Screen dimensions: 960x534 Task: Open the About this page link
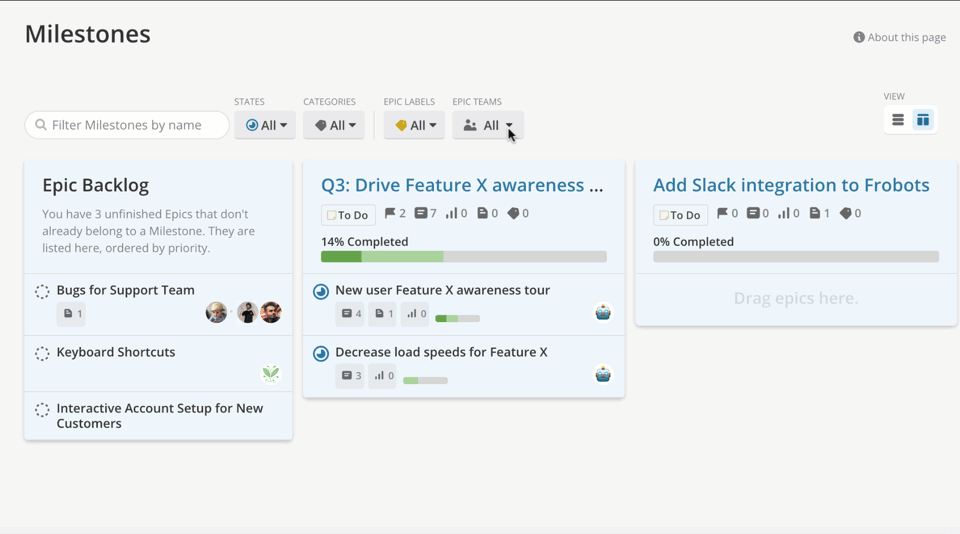[x=906, y=37]
